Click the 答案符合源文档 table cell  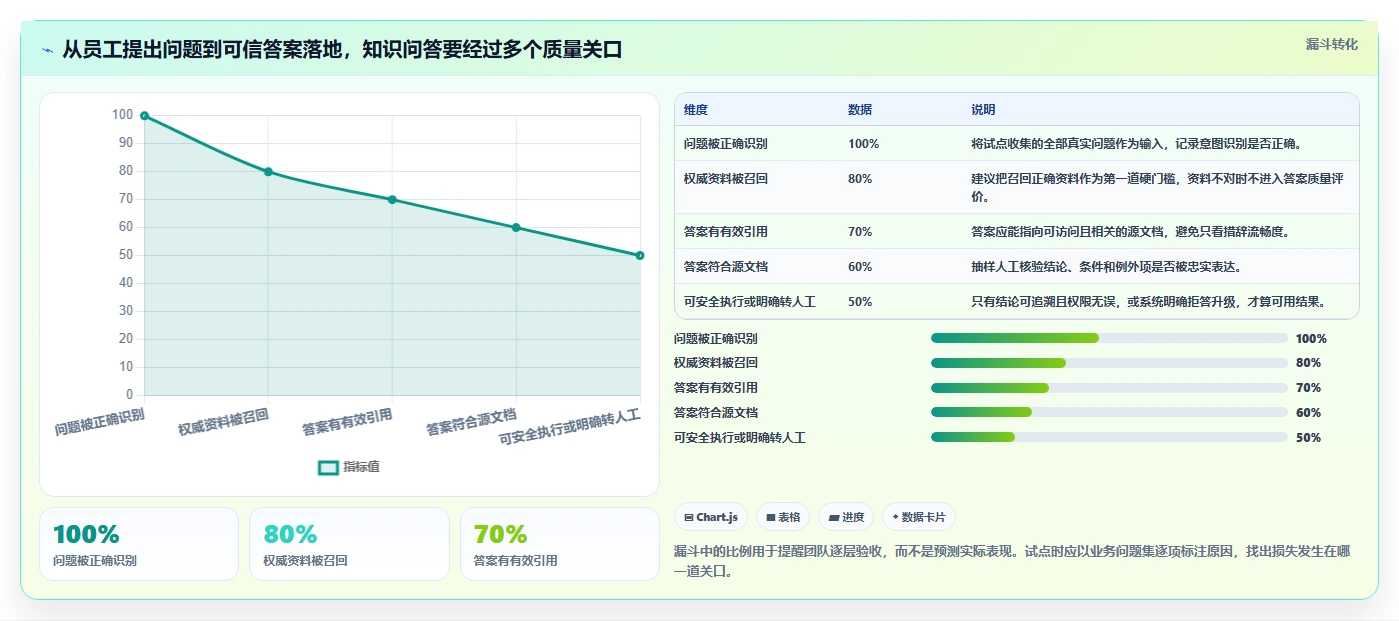[x=726, y=267]
